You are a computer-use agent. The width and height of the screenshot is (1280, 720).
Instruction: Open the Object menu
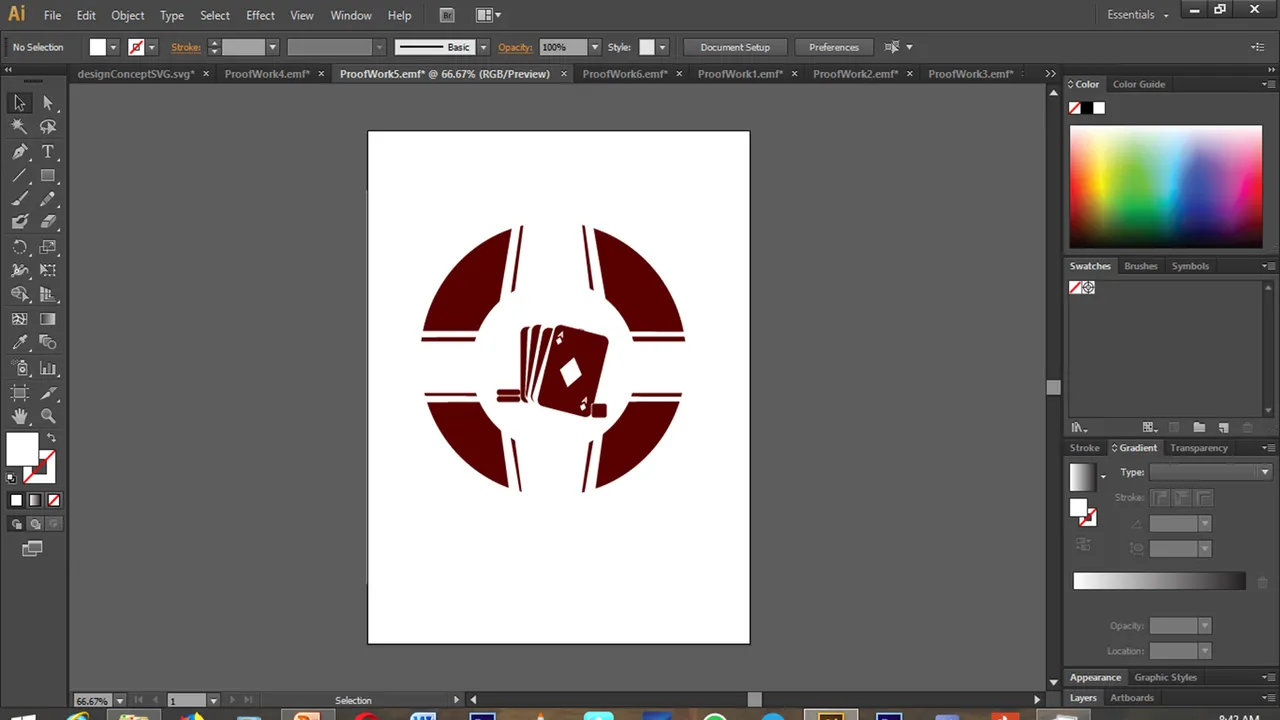coord(127,15)
